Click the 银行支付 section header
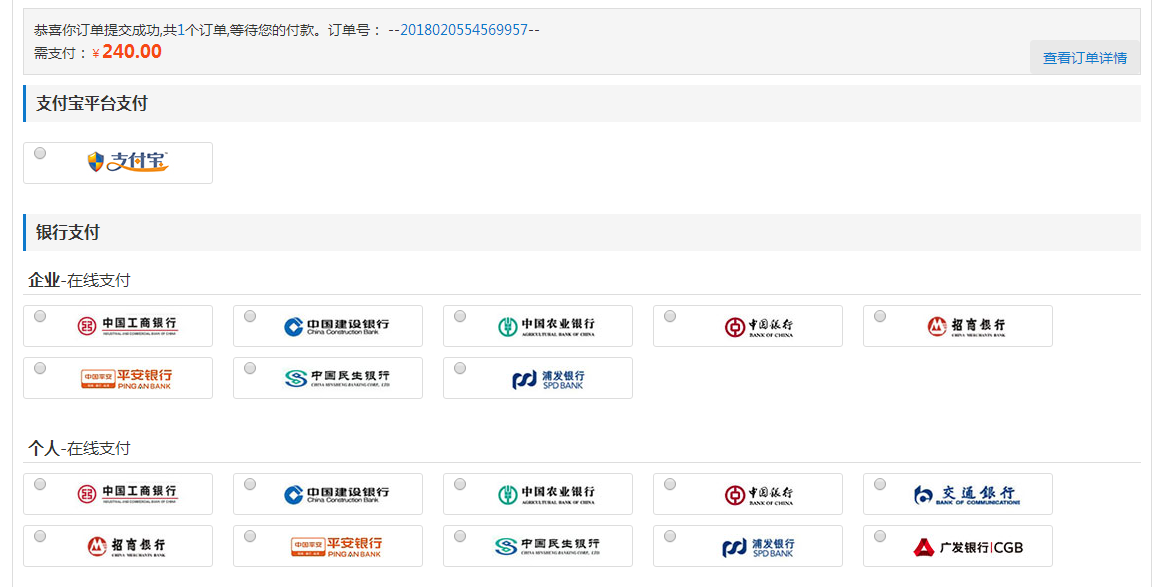This screenshot has width=1154, height=587. (x=68, y=232)
